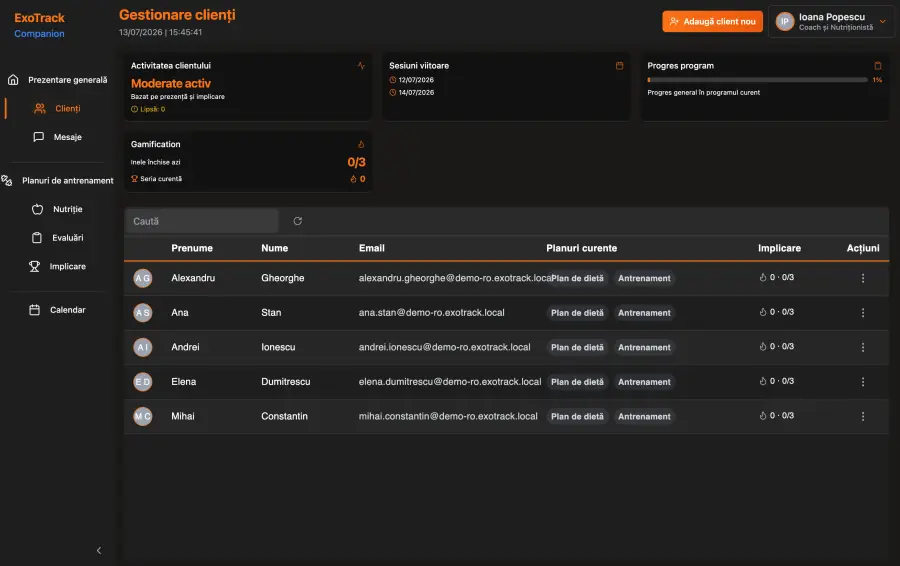
Task: Click the surname Dumitrescu
Action: click(286, 382)
